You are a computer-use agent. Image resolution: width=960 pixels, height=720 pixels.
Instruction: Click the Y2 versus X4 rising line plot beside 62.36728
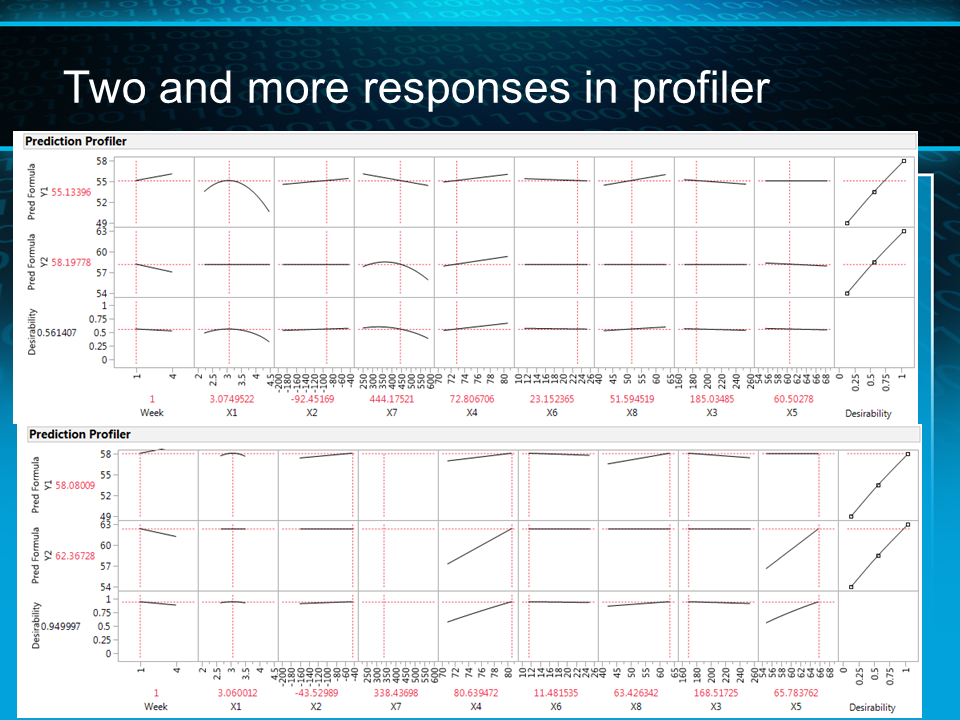pos(478,556)
